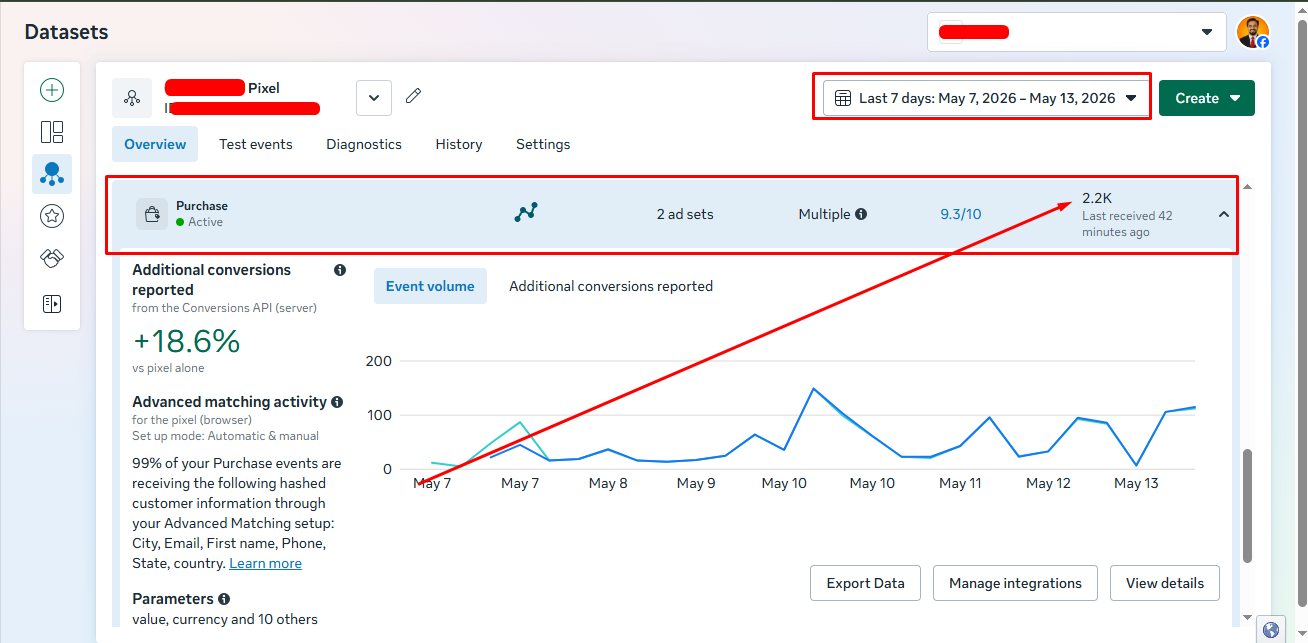Open the overview panels icon in sidebar
1308x643 pixels.
click(x=52, y=132)
